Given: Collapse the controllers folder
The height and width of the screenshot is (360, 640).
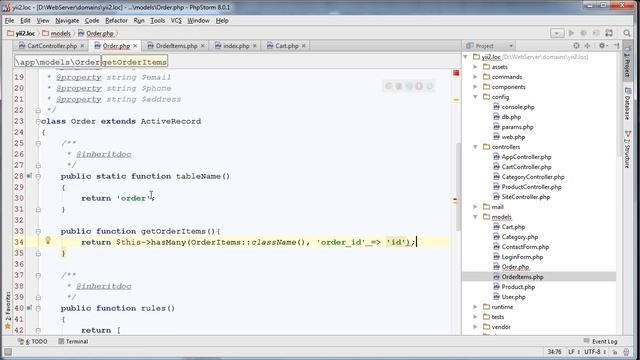Looking at the screenshot, I should 476,147.
